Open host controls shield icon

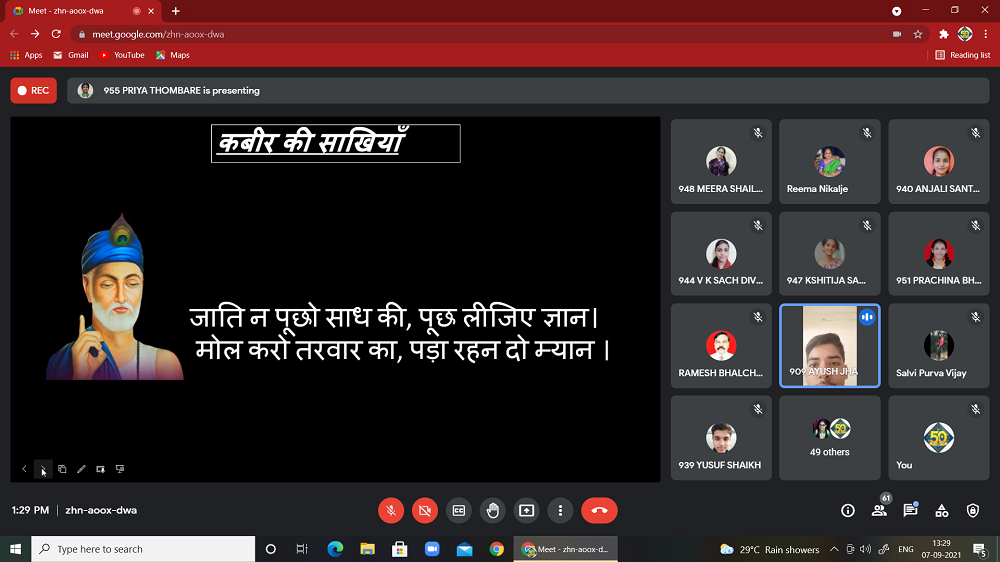[x=973, y=510]
